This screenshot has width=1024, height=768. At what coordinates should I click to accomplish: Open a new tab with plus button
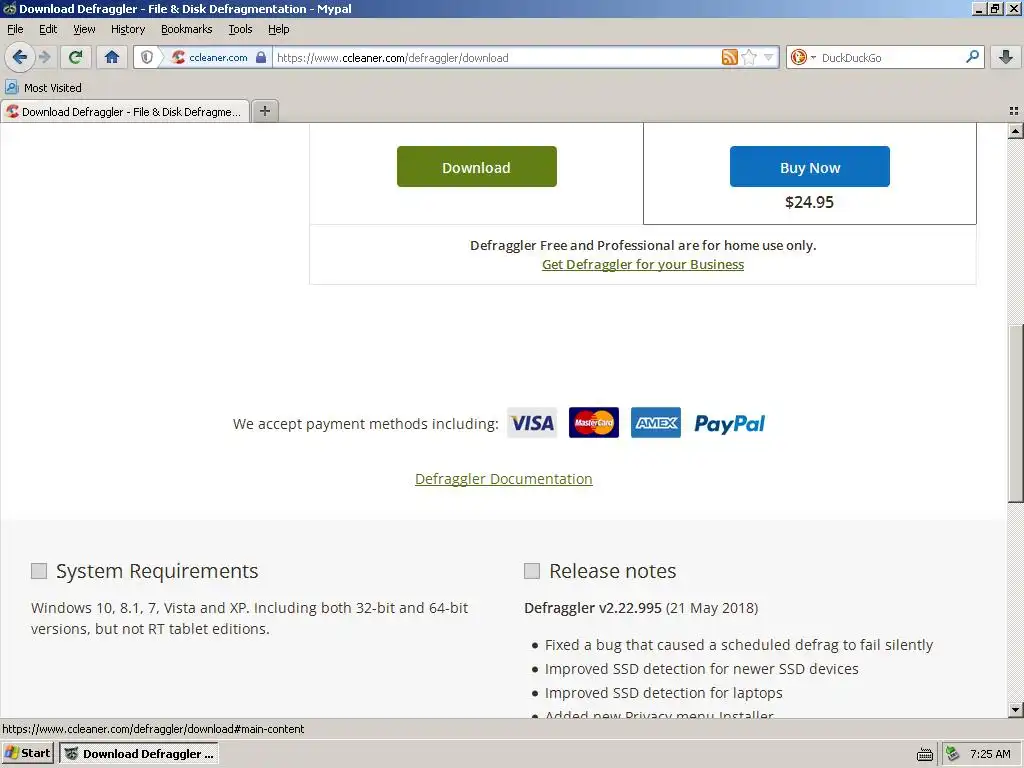(264, 111)
